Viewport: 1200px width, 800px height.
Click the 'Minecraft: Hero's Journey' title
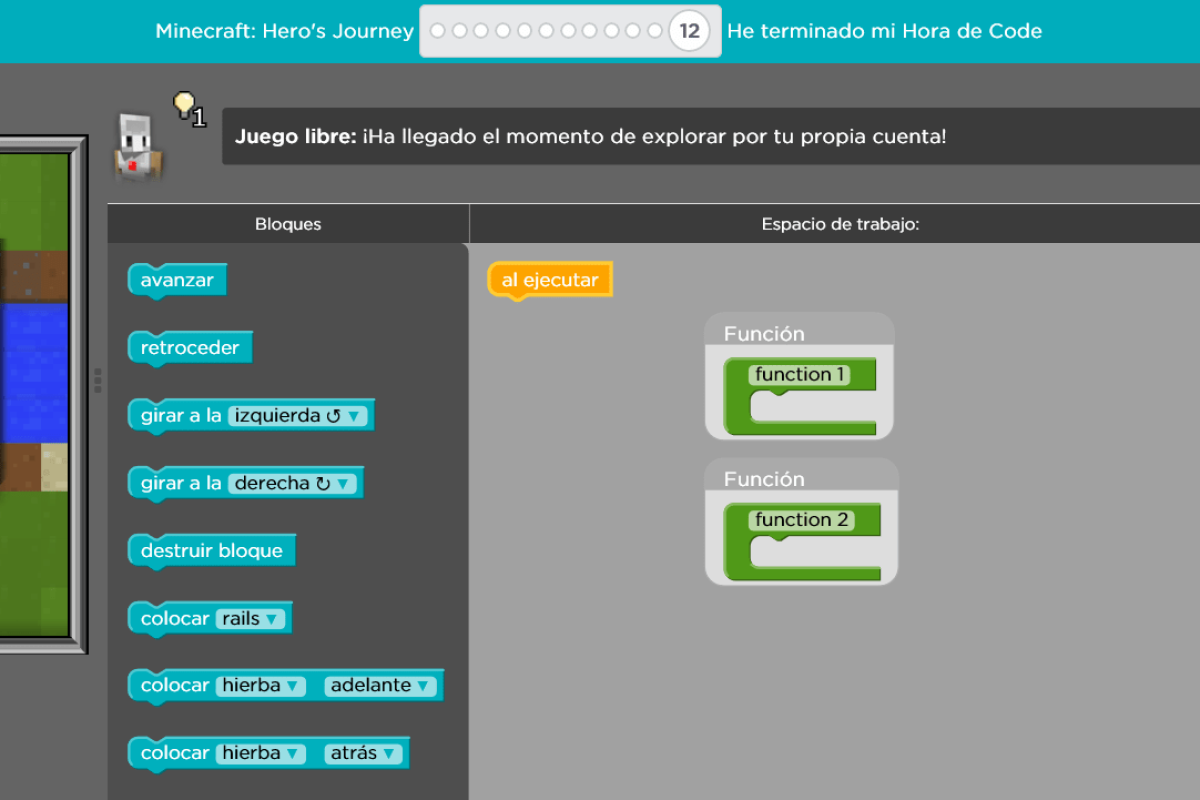point(284,31)
